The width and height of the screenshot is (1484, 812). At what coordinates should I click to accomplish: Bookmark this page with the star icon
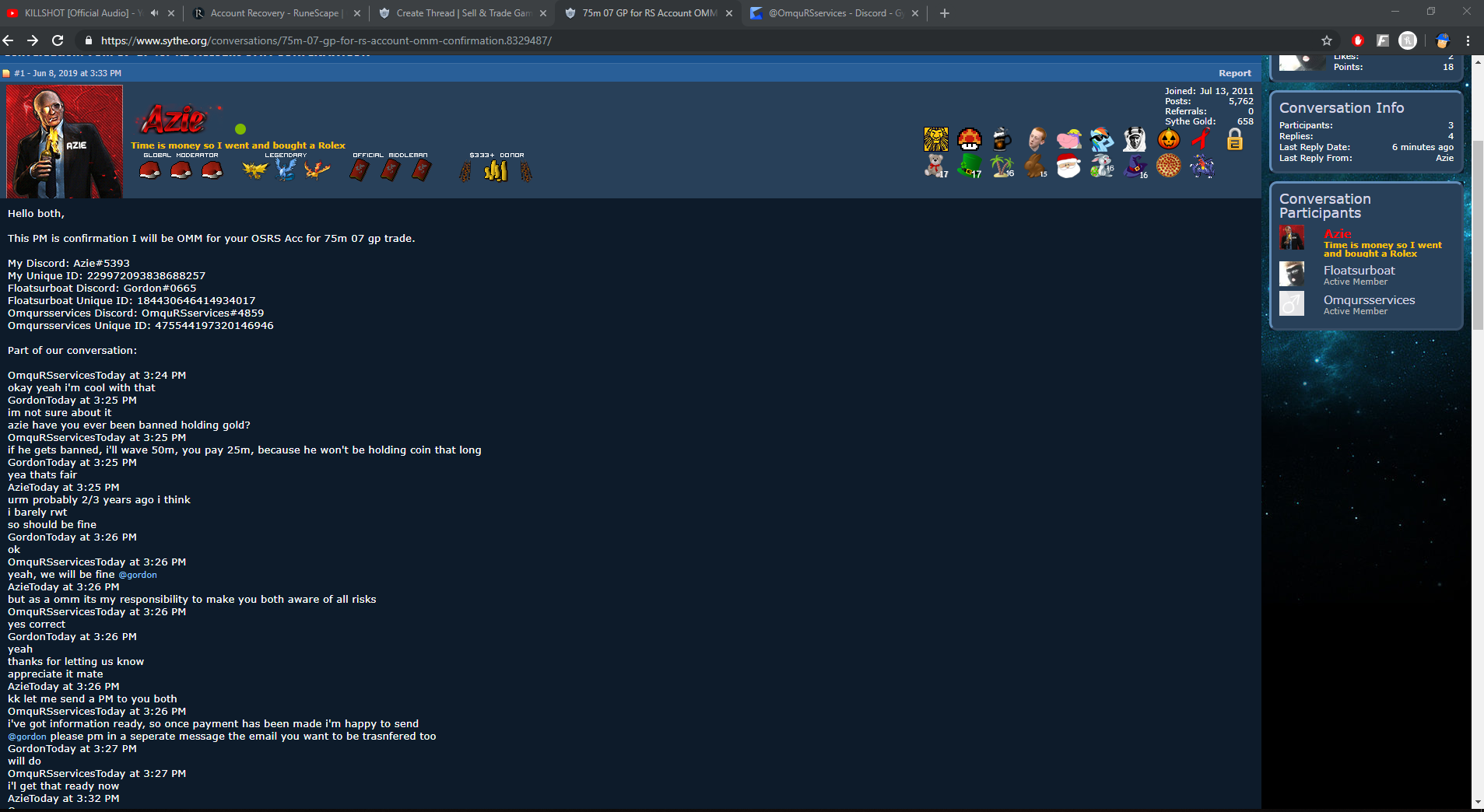[1327, 40]
